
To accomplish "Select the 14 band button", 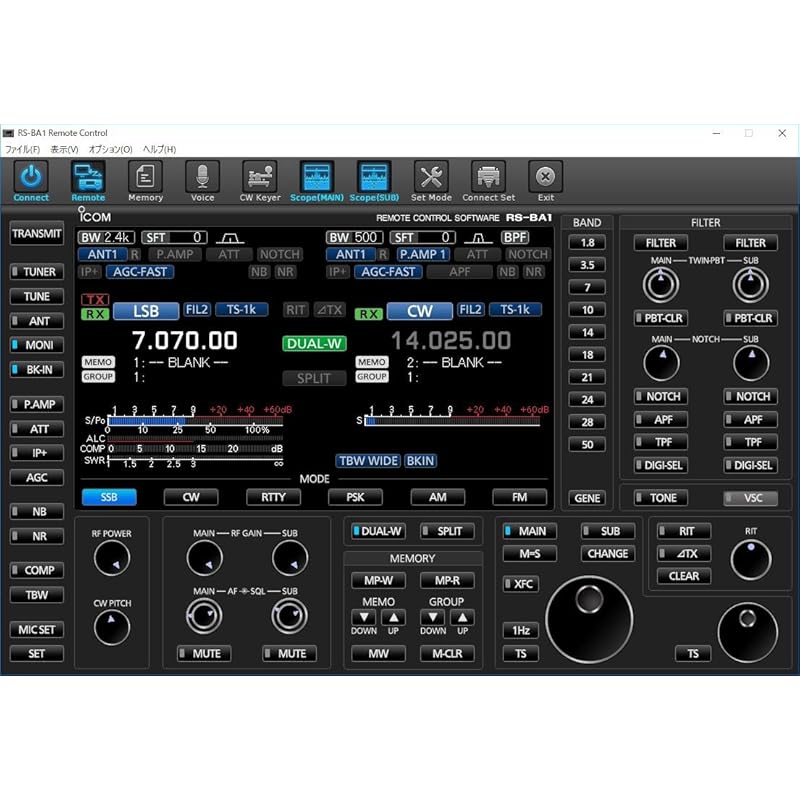I will click(587, 332).
